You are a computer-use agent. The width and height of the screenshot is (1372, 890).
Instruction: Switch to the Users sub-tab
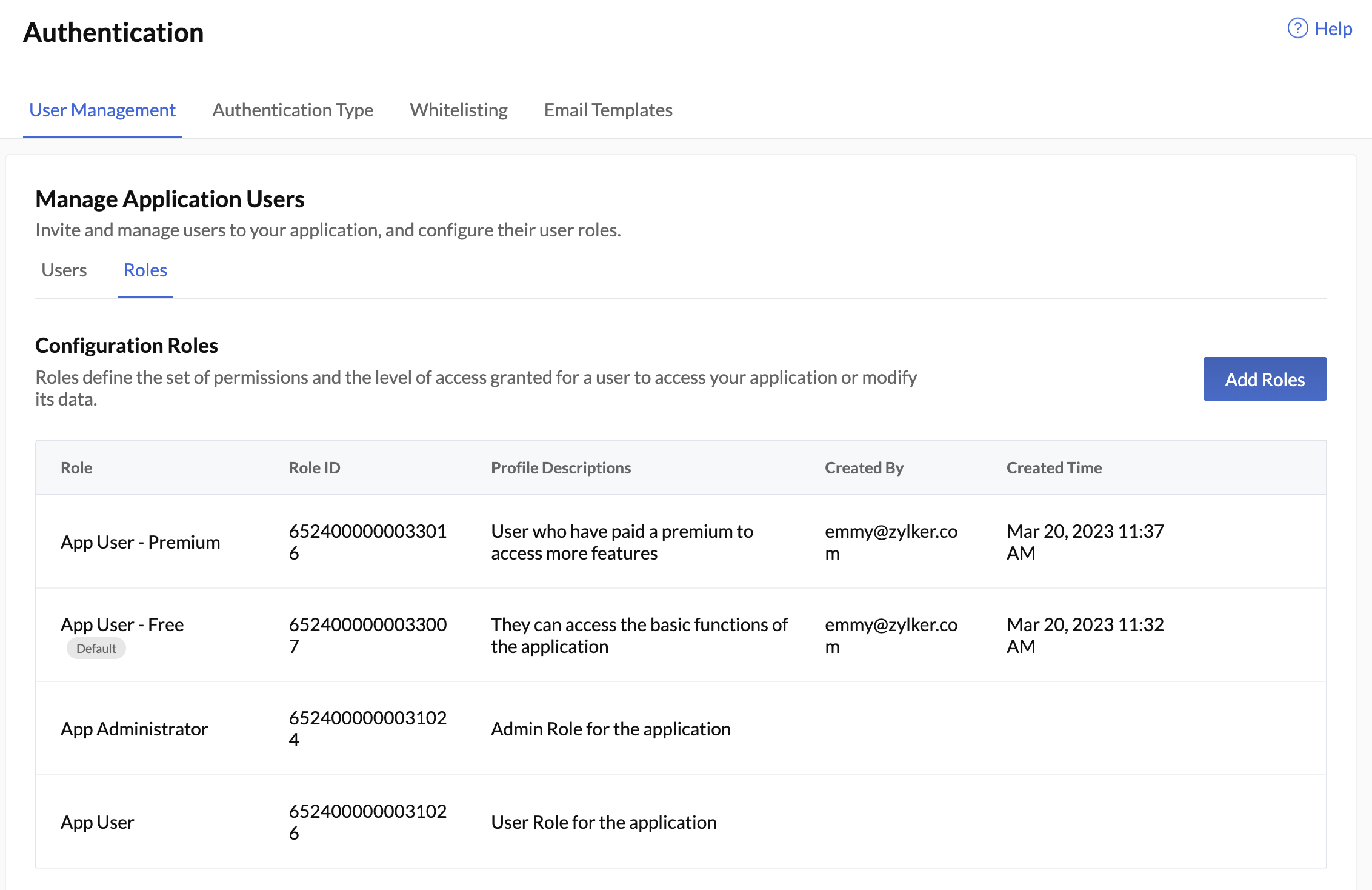click(x=64, y=270)
